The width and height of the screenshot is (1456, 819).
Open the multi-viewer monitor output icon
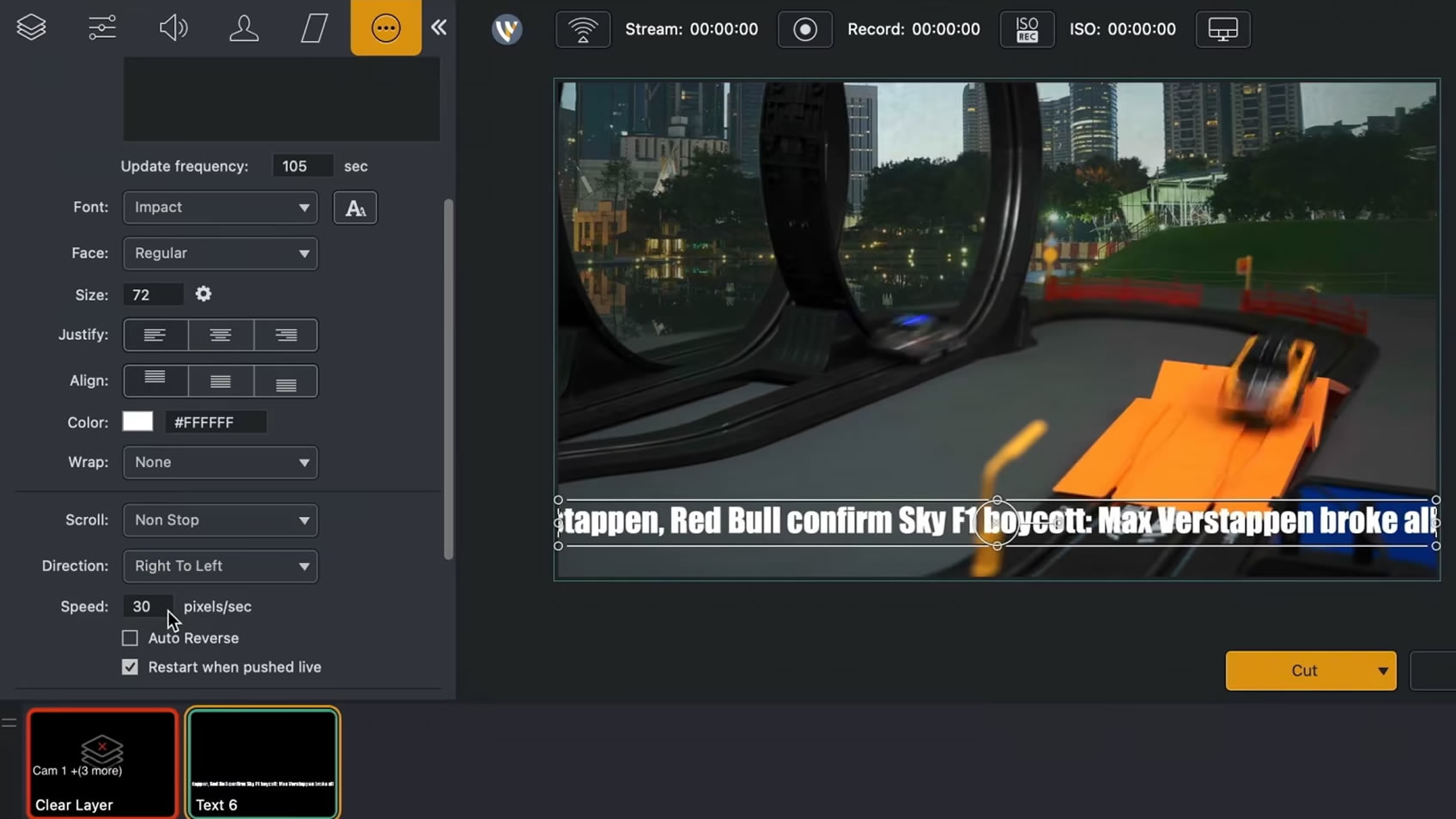point(1222,29)
